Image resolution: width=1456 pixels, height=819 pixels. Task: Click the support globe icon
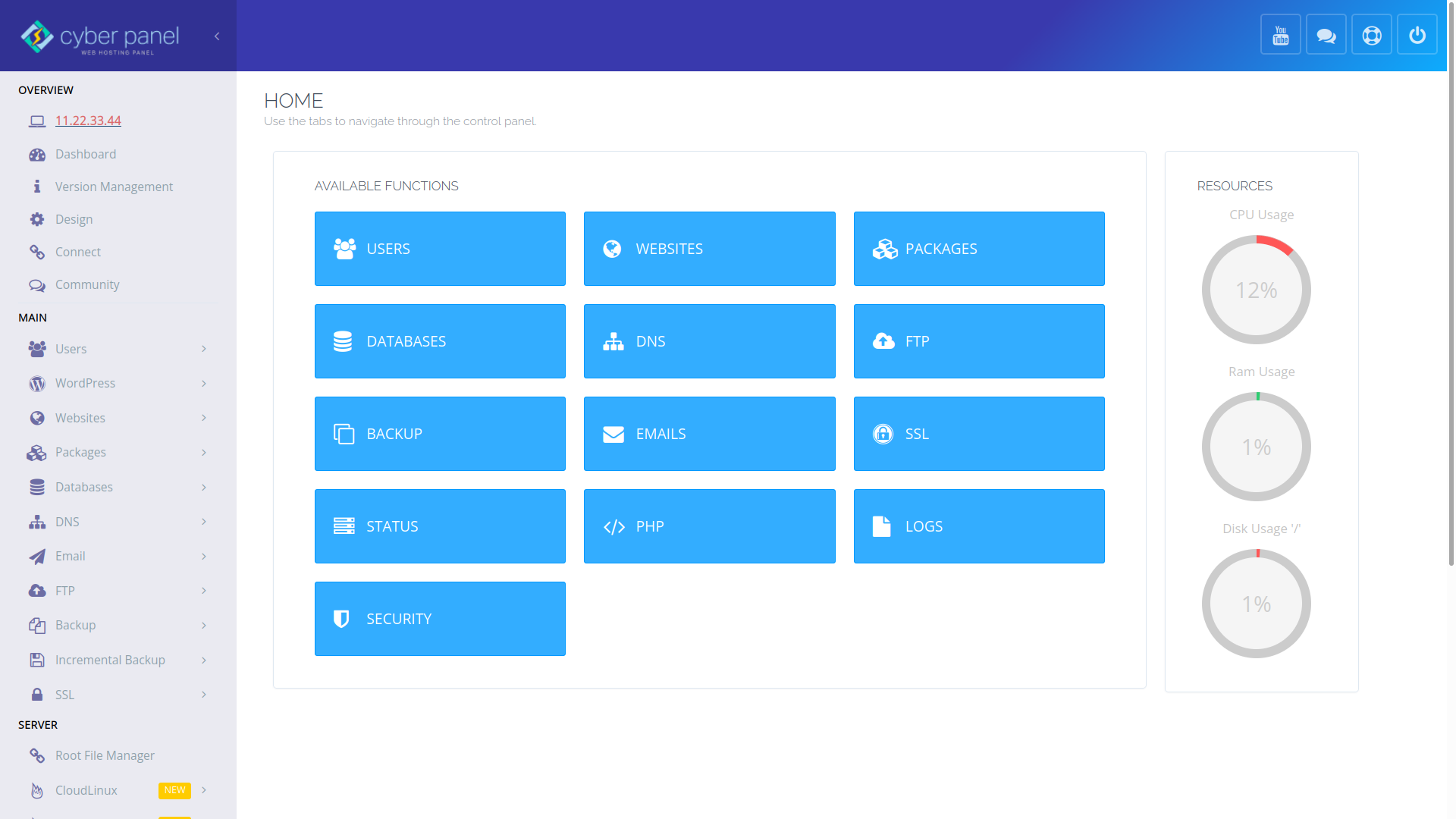pos(1371,34)
